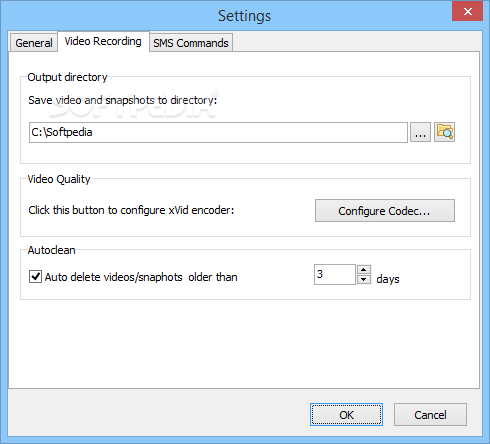Click the days value field

pyautogui.click(x=335, y=275)
